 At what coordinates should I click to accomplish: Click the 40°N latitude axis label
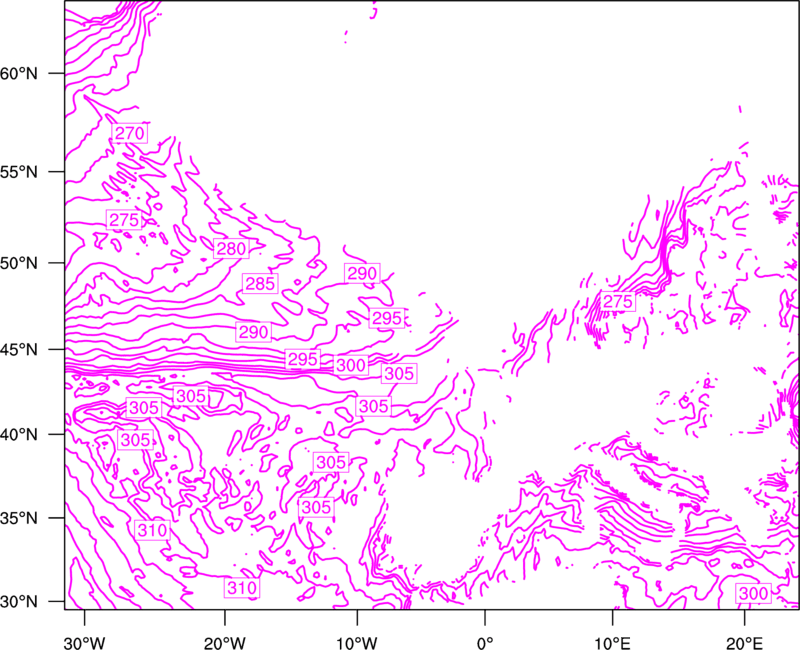tap(19, 435)
